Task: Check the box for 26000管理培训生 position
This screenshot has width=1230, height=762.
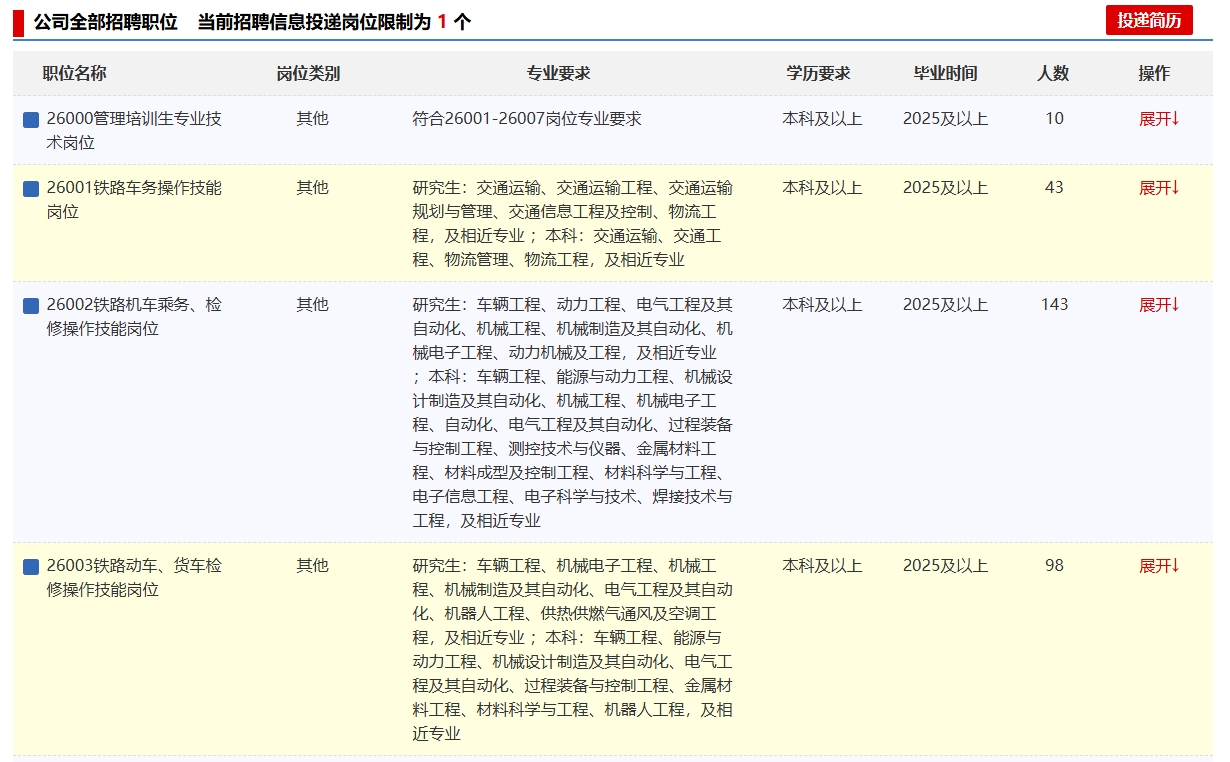Action: [31, 120]
